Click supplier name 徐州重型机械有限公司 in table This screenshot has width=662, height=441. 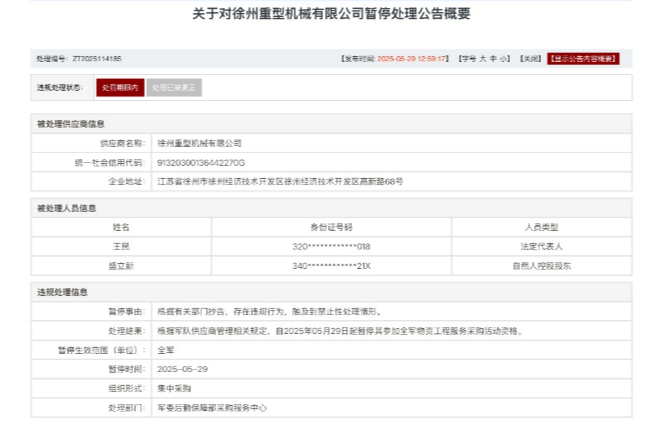200,143
